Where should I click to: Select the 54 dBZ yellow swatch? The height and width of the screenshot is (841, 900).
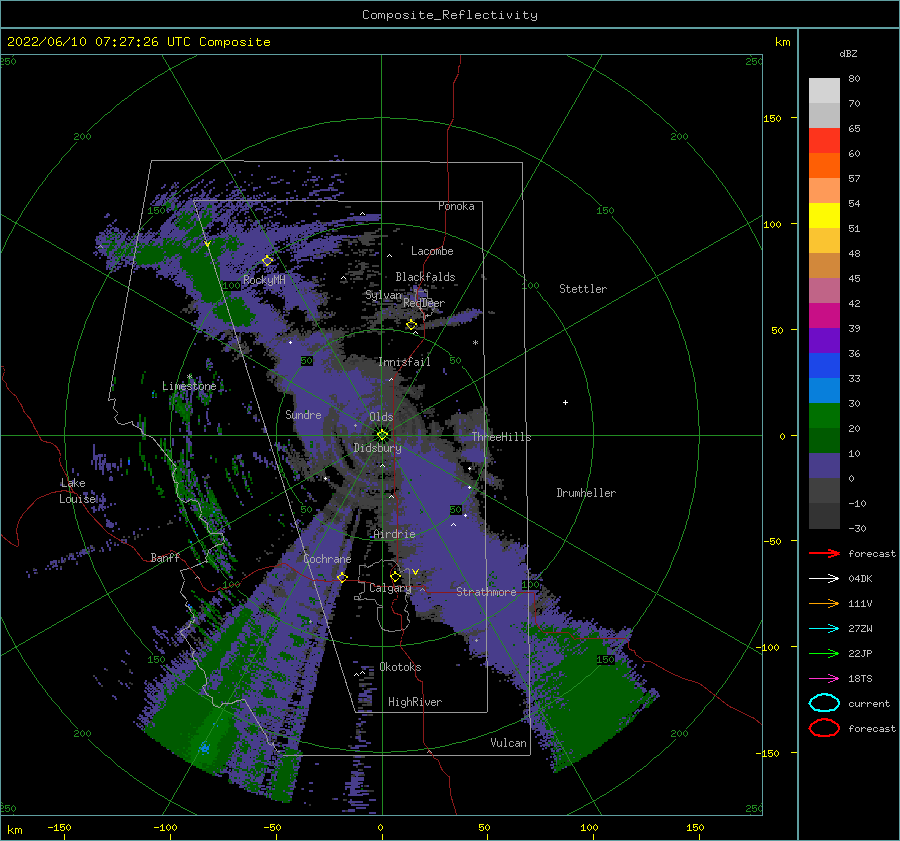[x=824, y=215]
